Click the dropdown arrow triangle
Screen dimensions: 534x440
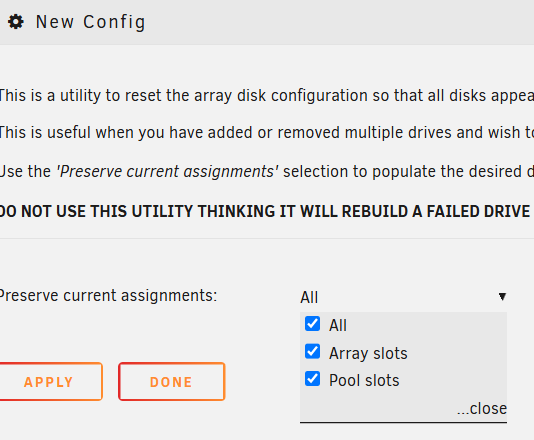tap(502, 296)
